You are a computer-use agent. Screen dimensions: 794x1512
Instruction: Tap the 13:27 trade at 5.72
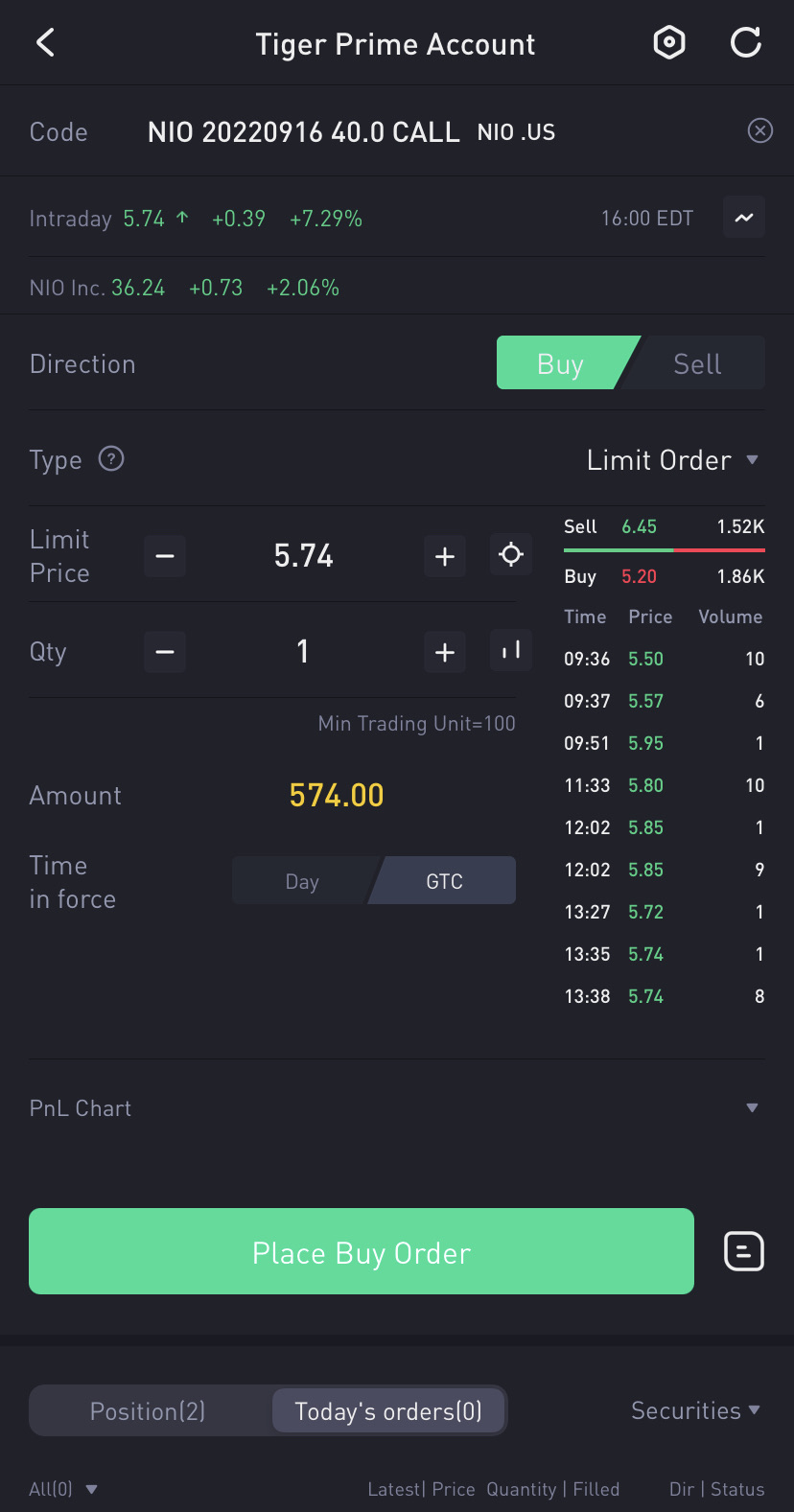tap(665, 912)
